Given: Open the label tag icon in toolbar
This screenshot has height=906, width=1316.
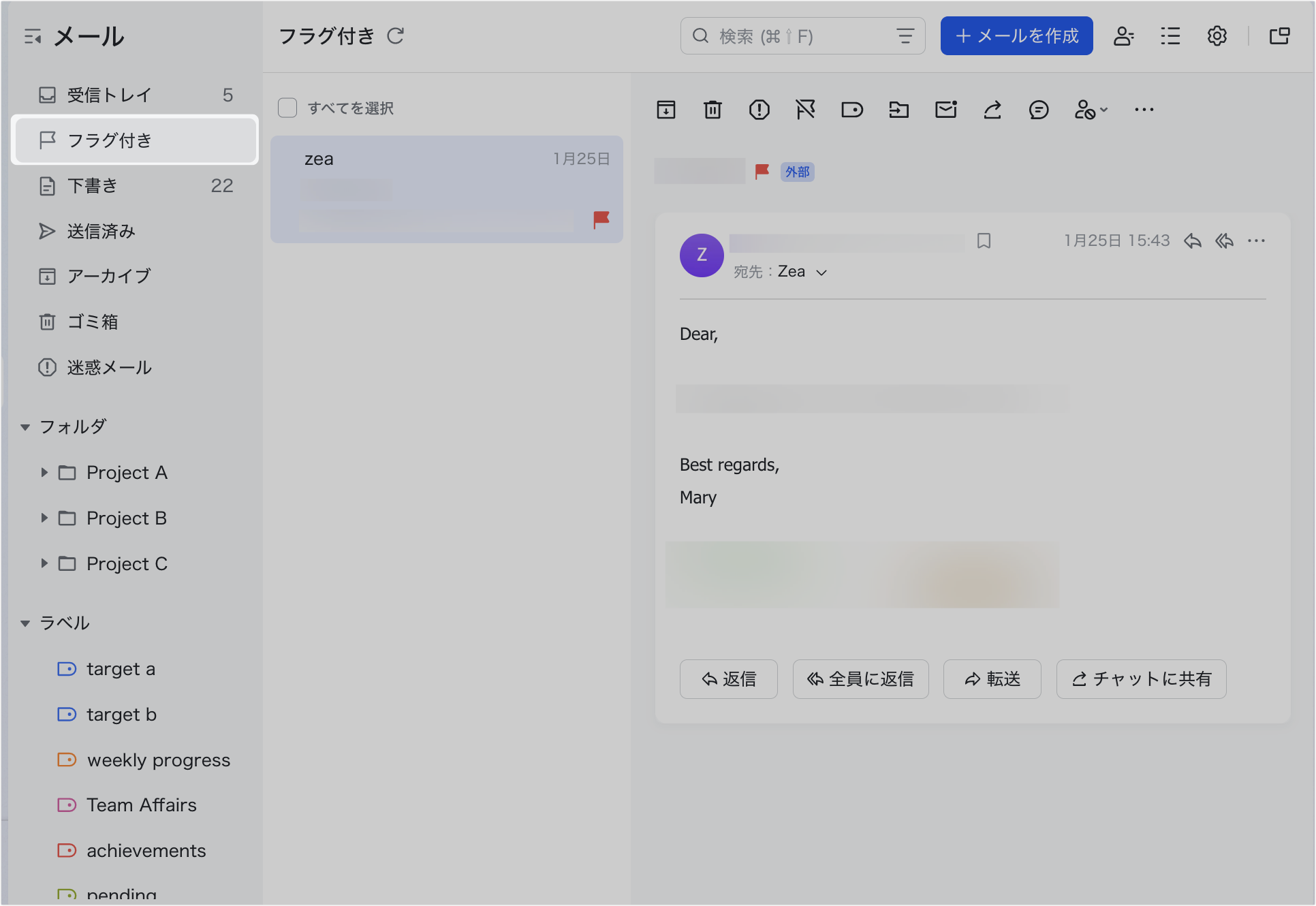Looking at the screenshot, I should coord(851,110).
